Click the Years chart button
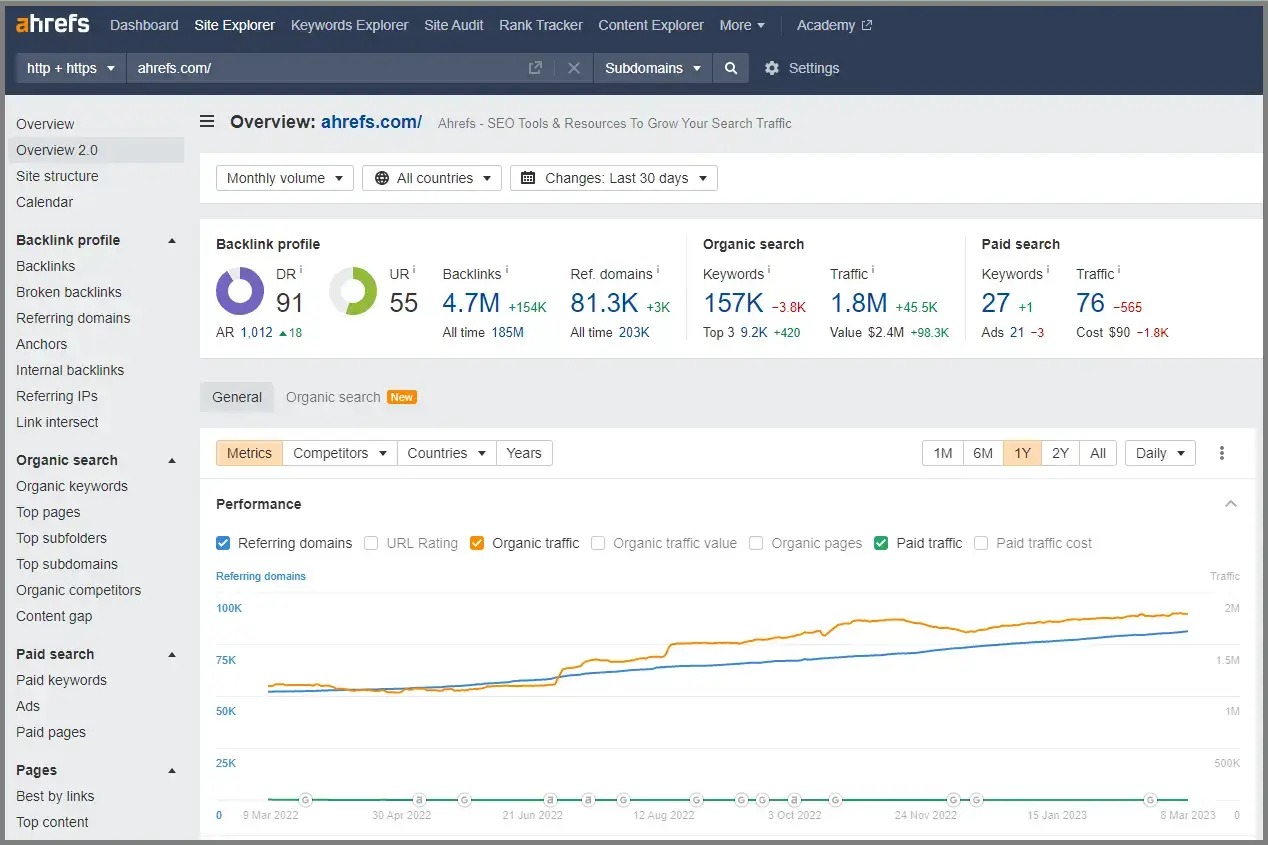Image resolution: width=1268 pixels, height=845 pixels. point(524,453)
